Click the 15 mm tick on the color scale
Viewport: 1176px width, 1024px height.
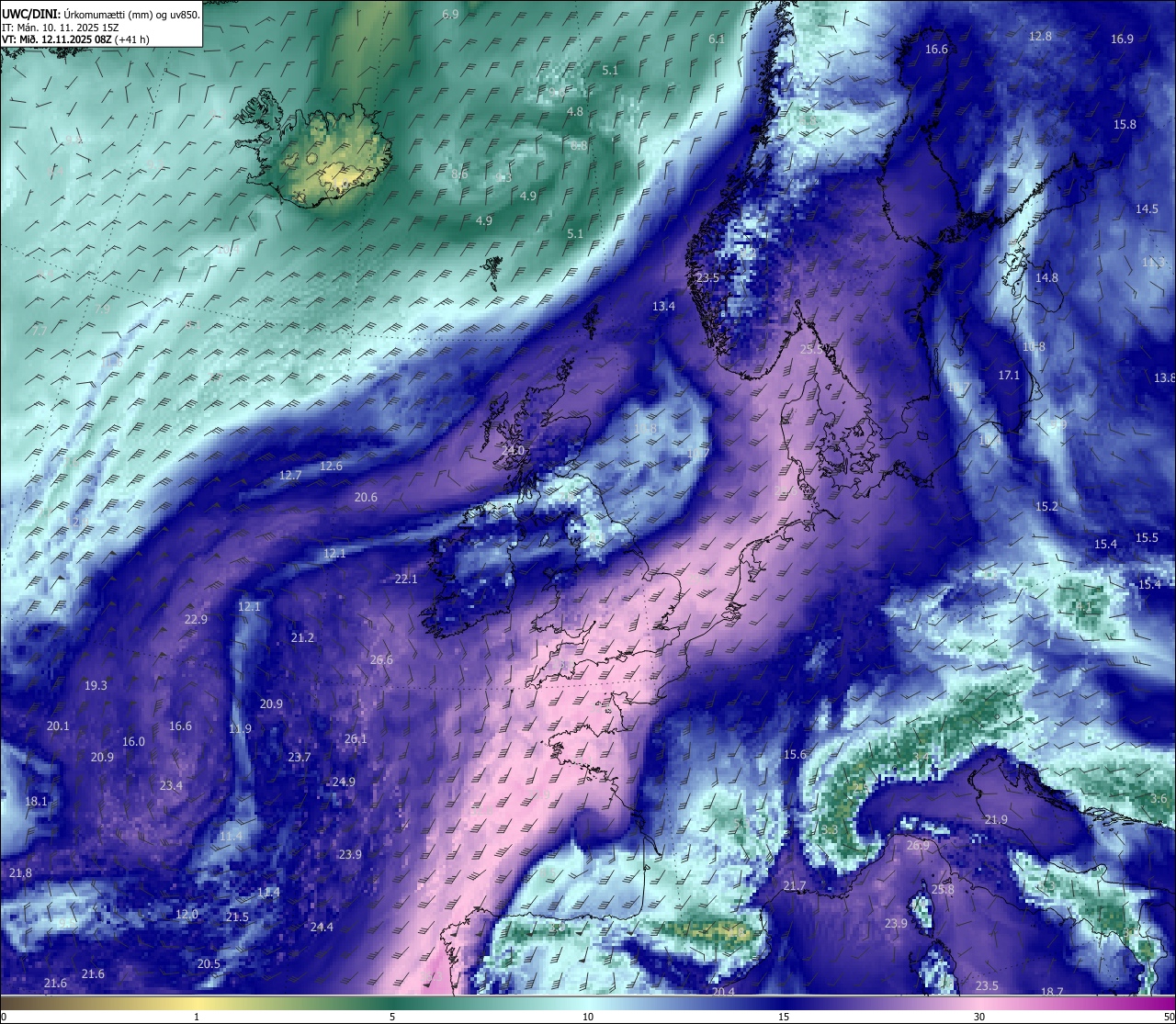784,1017
